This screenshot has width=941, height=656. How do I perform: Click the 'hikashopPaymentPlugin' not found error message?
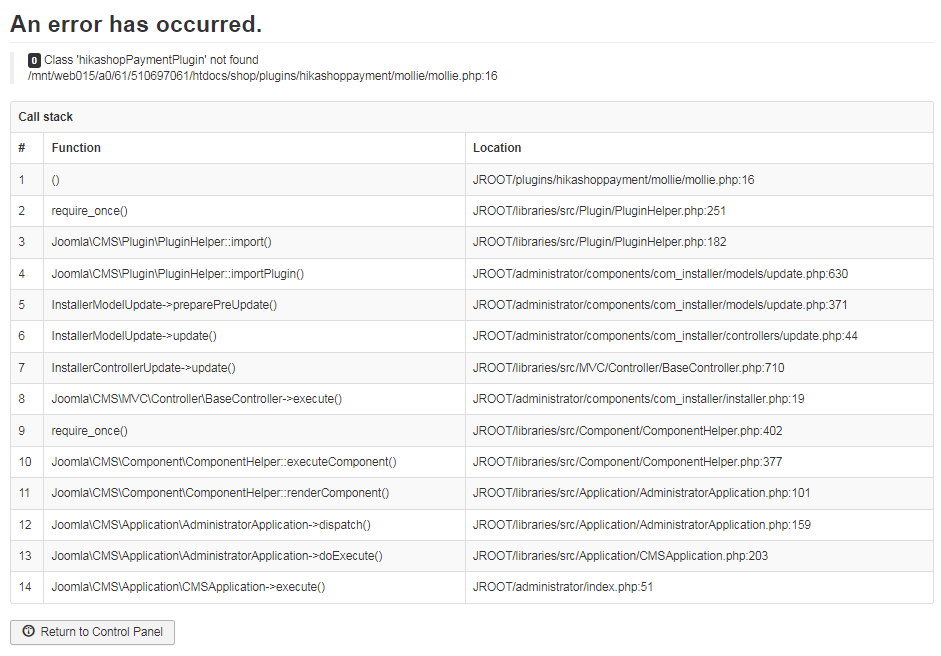pyautogui.click(x=151, y=61)
